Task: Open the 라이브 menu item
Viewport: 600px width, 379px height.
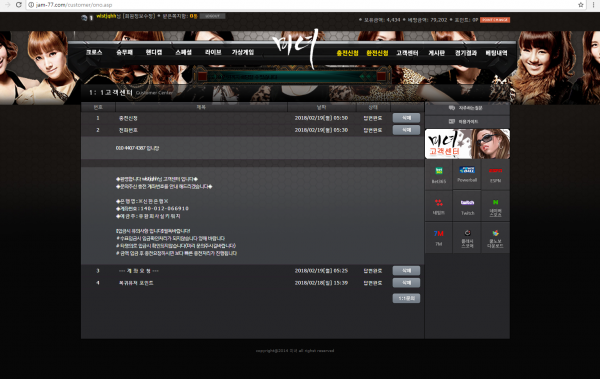Action: pyautogui.click(x=213, y=52)
